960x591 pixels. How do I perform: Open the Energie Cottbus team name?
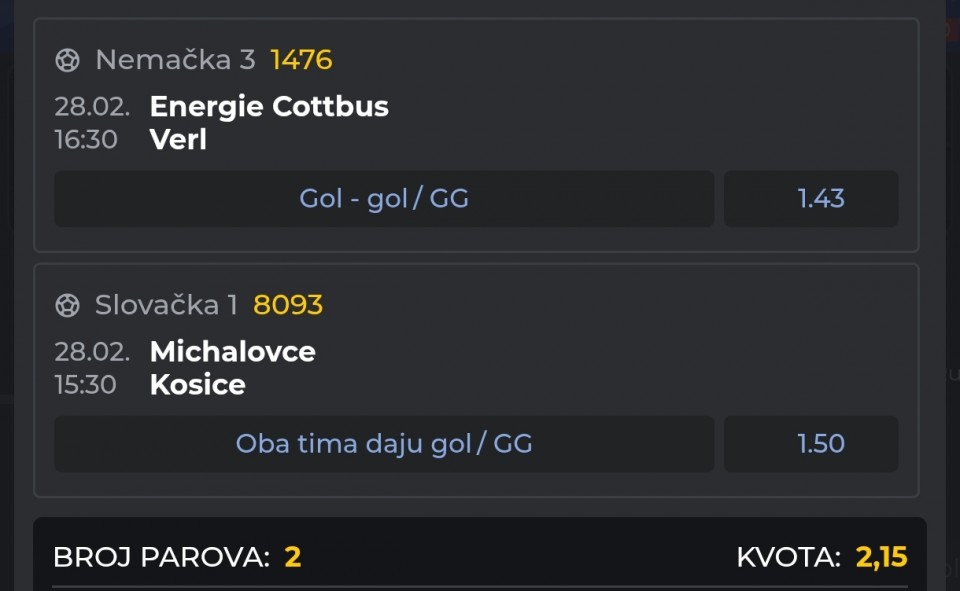269,106
